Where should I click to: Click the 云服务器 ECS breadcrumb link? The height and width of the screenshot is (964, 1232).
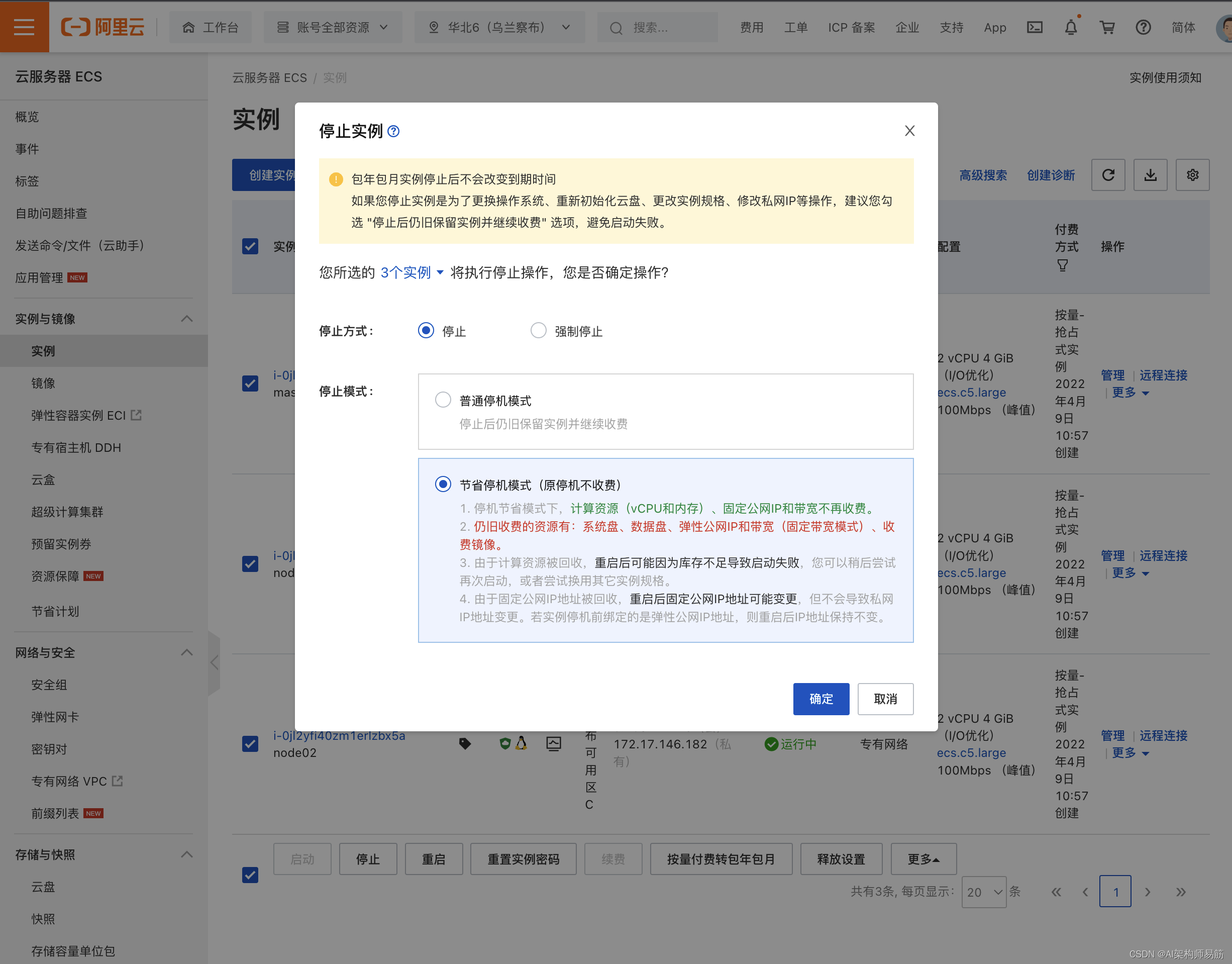pyautogui.click(x=270, y=78)
